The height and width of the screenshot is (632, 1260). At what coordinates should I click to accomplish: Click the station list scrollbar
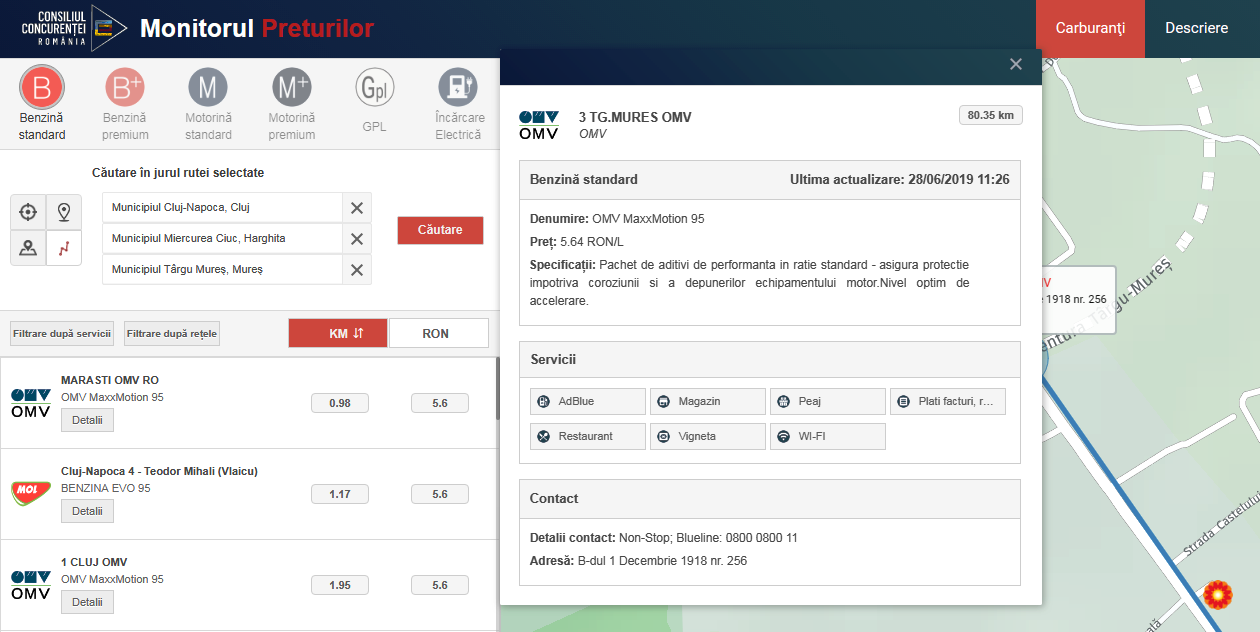point(497,390)
